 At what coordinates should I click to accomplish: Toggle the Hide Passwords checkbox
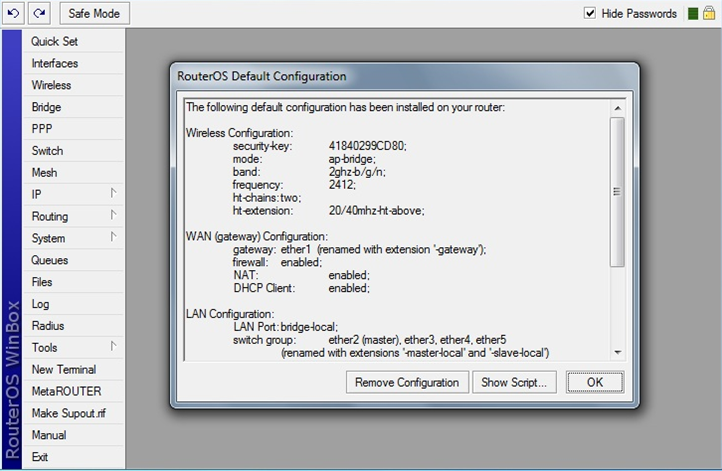click(590, 13)
